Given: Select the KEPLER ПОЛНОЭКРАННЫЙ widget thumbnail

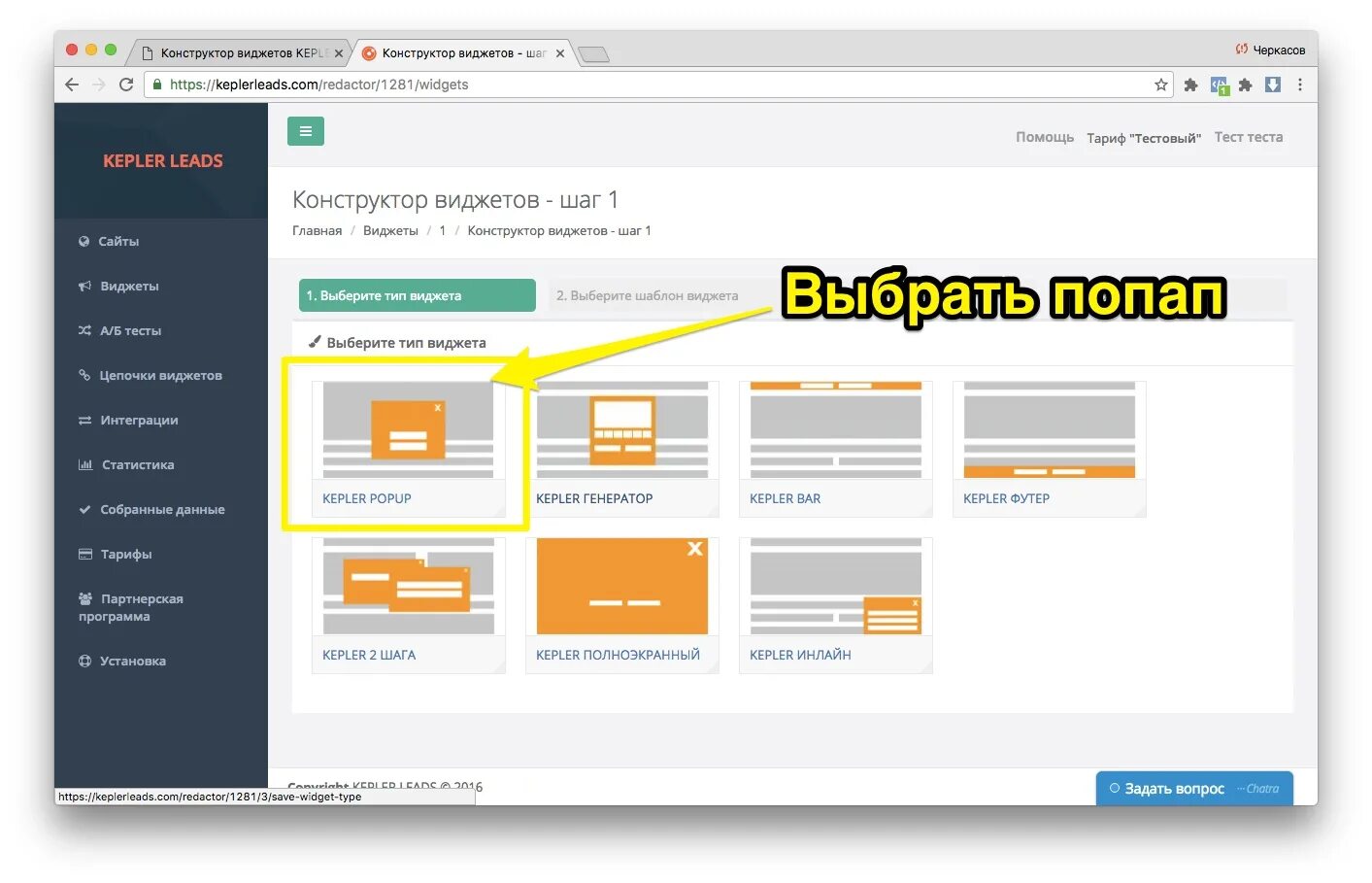Looking at the screenshot, I should (621, 586).
